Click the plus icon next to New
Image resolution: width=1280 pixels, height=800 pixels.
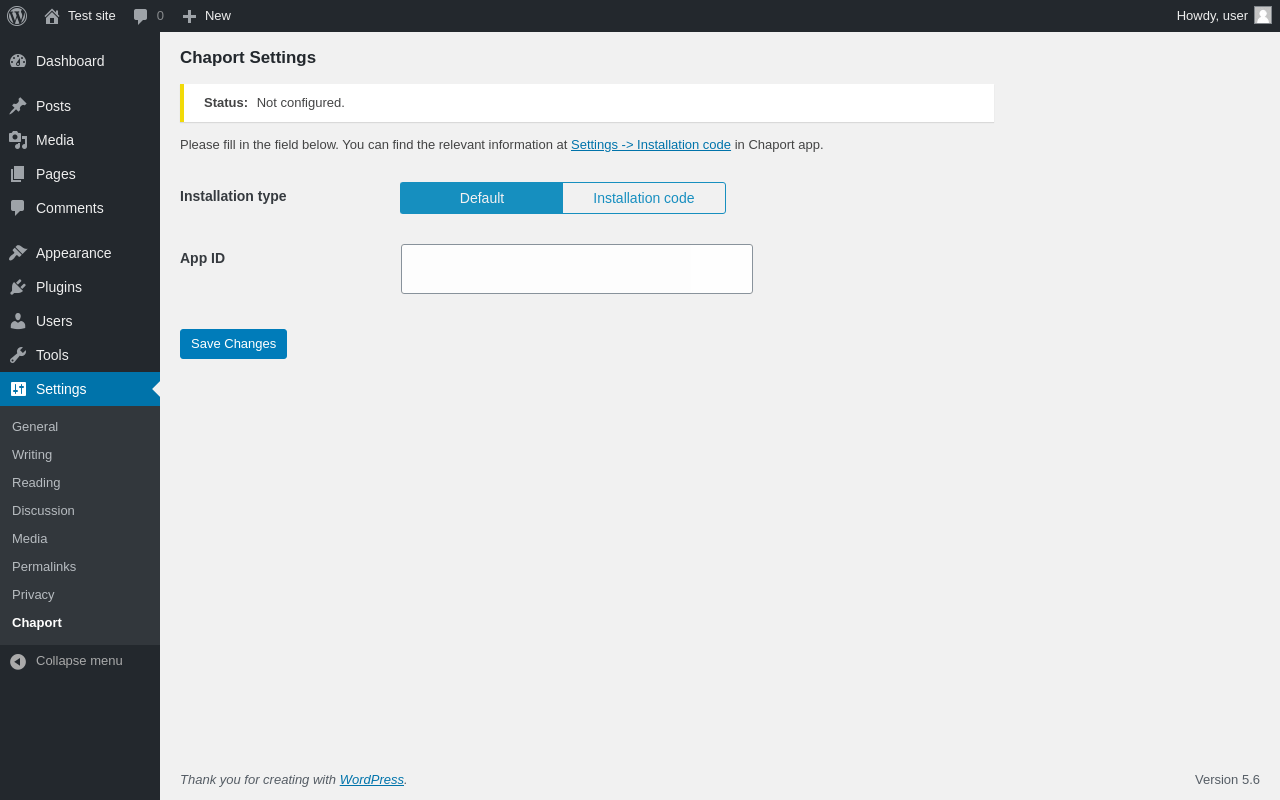pos(189,16)
